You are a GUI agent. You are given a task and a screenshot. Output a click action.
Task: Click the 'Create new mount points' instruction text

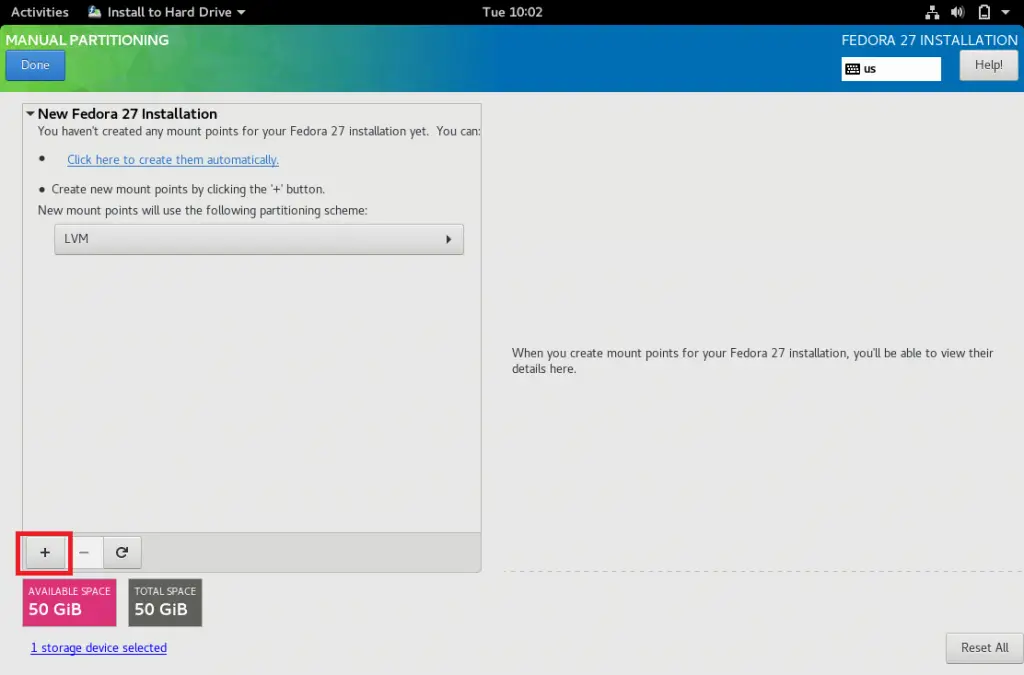pyautogui.click(x=188, y=189)
